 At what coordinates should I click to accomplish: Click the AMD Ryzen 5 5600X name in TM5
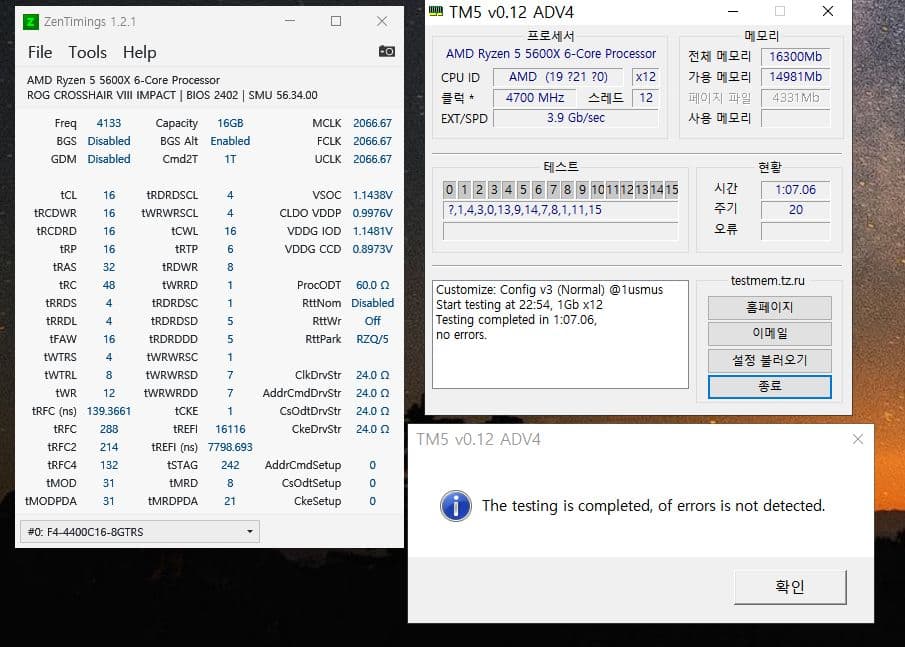pyautogui.click(x=551, y=54)
